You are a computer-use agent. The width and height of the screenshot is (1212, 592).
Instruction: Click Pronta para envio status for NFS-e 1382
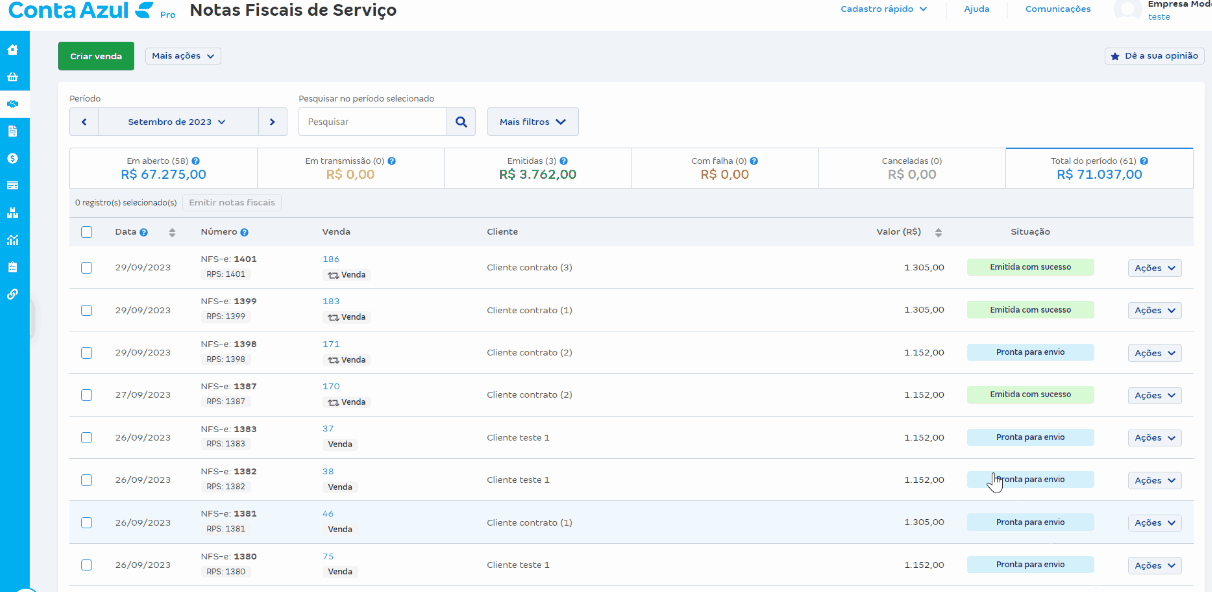tap(1030, 480)
